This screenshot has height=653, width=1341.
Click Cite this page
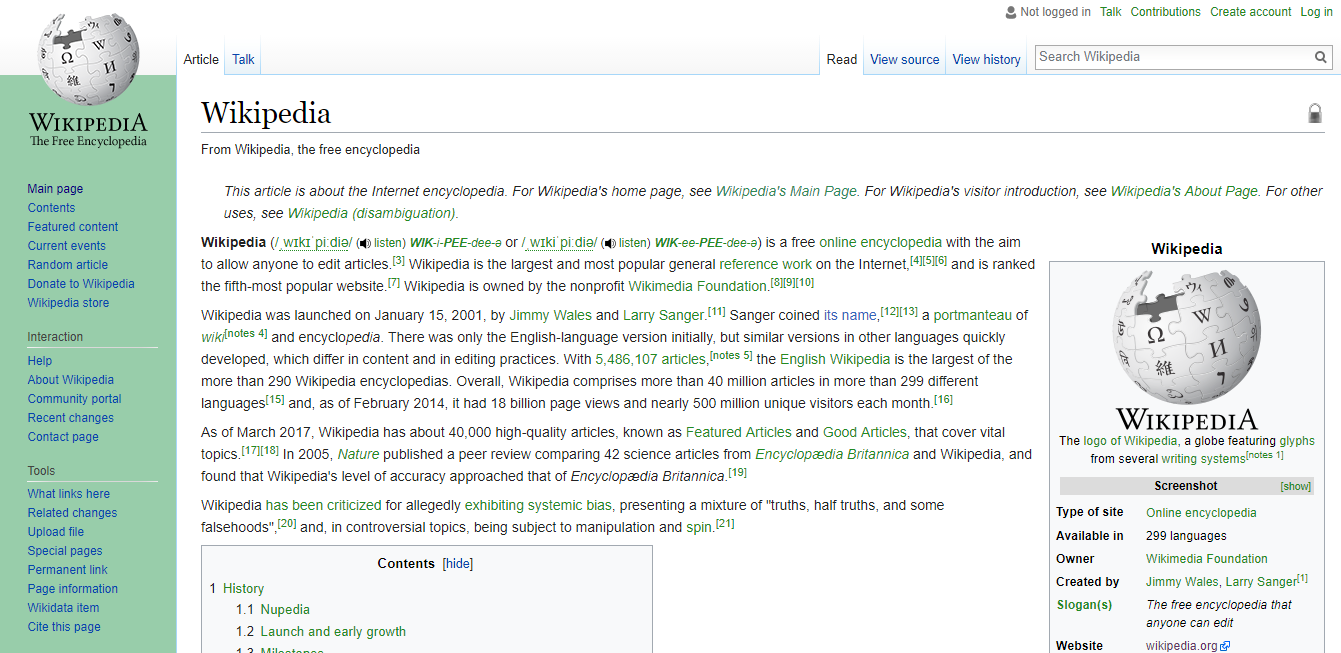64,627
